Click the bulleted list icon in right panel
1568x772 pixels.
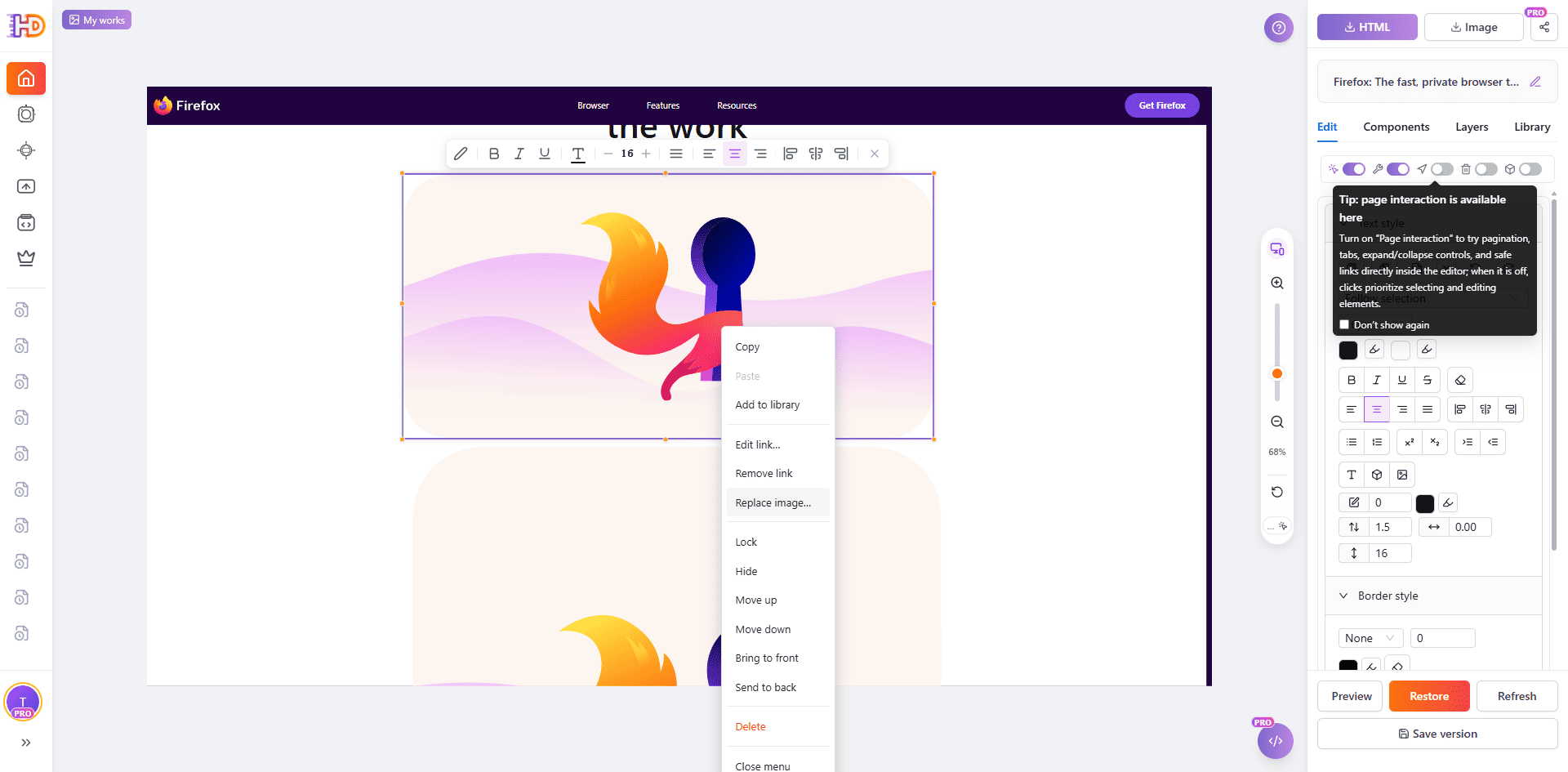point(1352,442)
